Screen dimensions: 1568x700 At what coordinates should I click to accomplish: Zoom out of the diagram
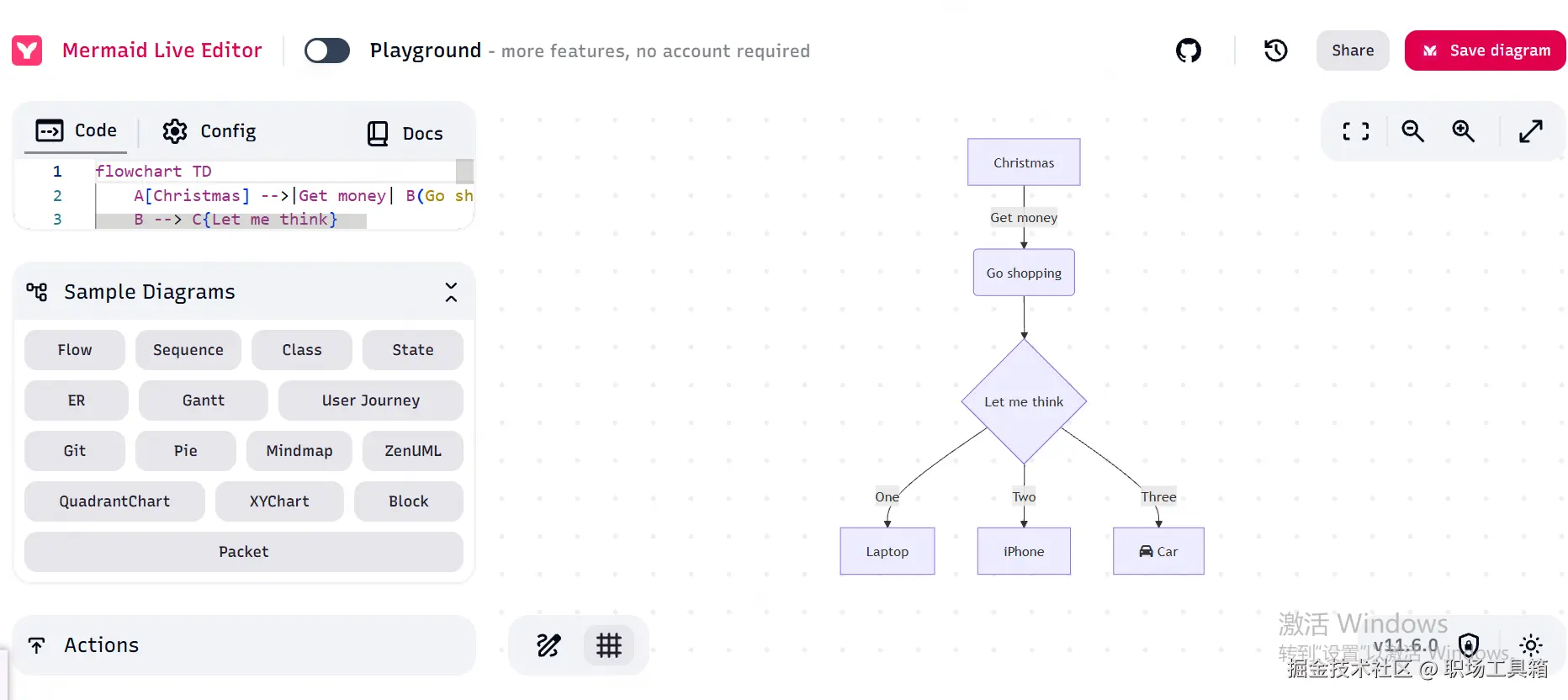pos(1412,131)
